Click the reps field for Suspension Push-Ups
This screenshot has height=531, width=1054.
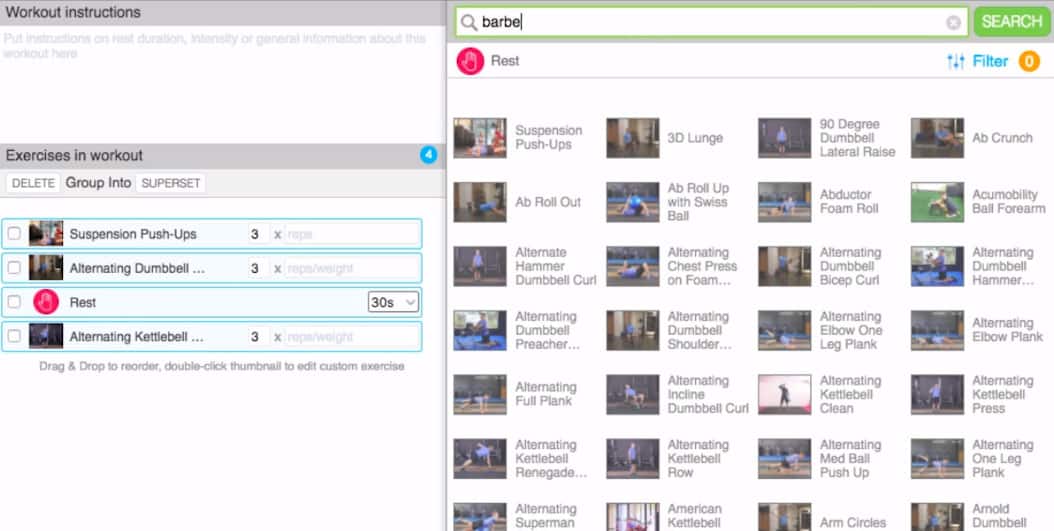pos(352,234)
